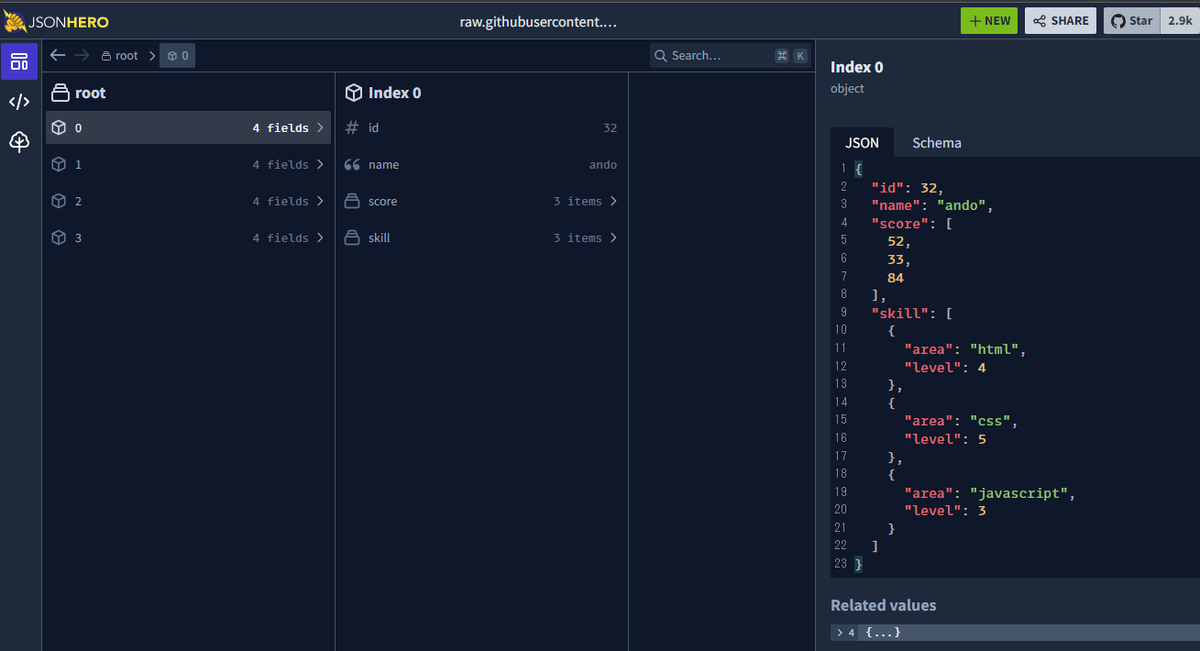Image resolution: width=1200 pixels, height=651 pixels.
Task: Click the JSON Hero logo
Action: [56, 21]
